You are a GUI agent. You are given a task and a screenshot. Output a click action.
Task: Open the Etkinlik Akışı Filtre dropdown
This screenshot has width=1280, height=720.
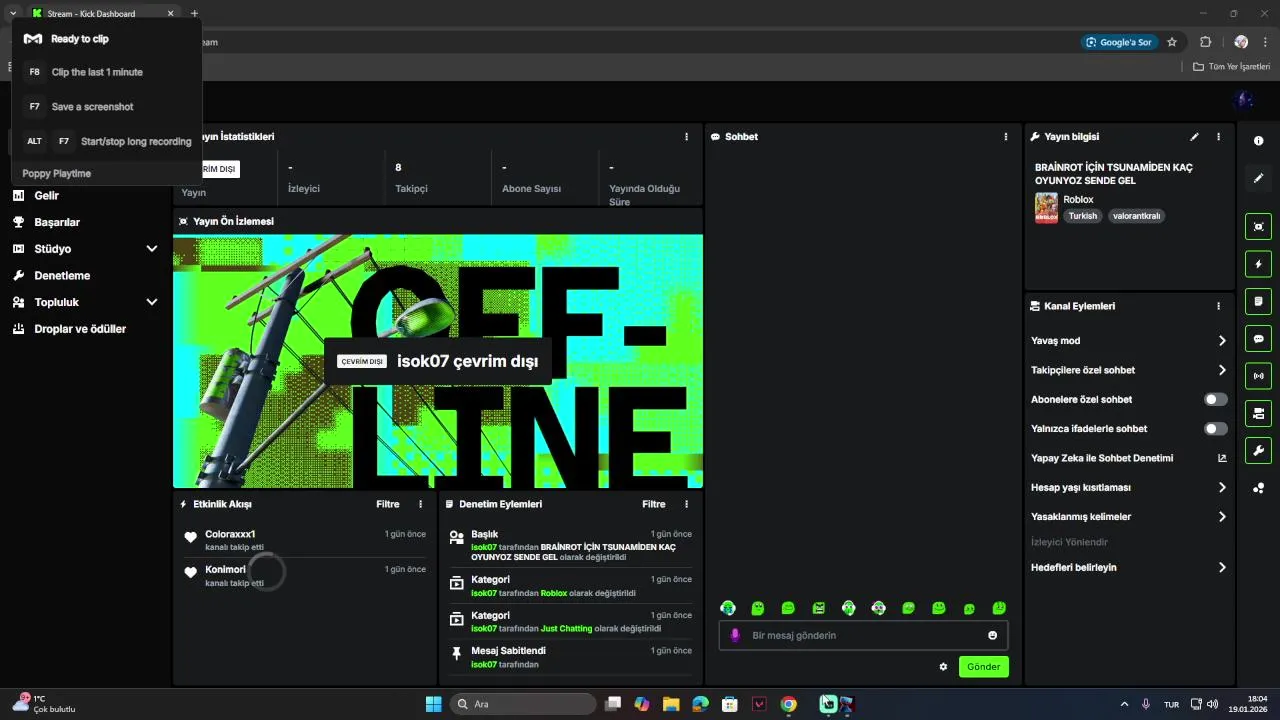pyautogui.click(x=388, y=504)
